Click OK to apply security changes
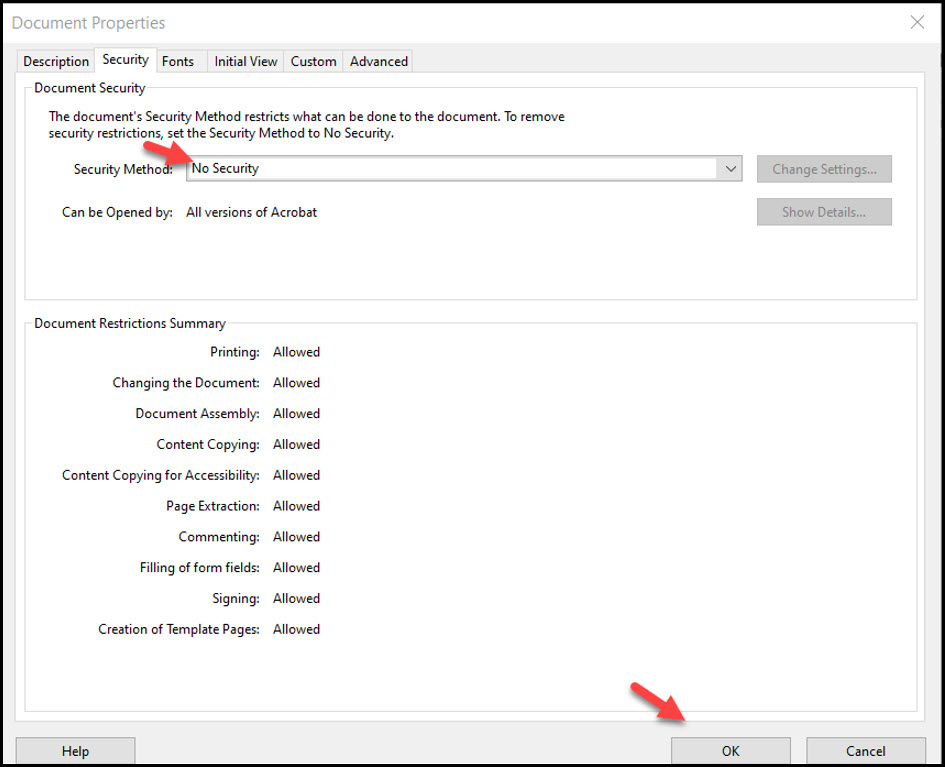The height and width of the screenshot is (767, 945). click(x=729, y=750)
